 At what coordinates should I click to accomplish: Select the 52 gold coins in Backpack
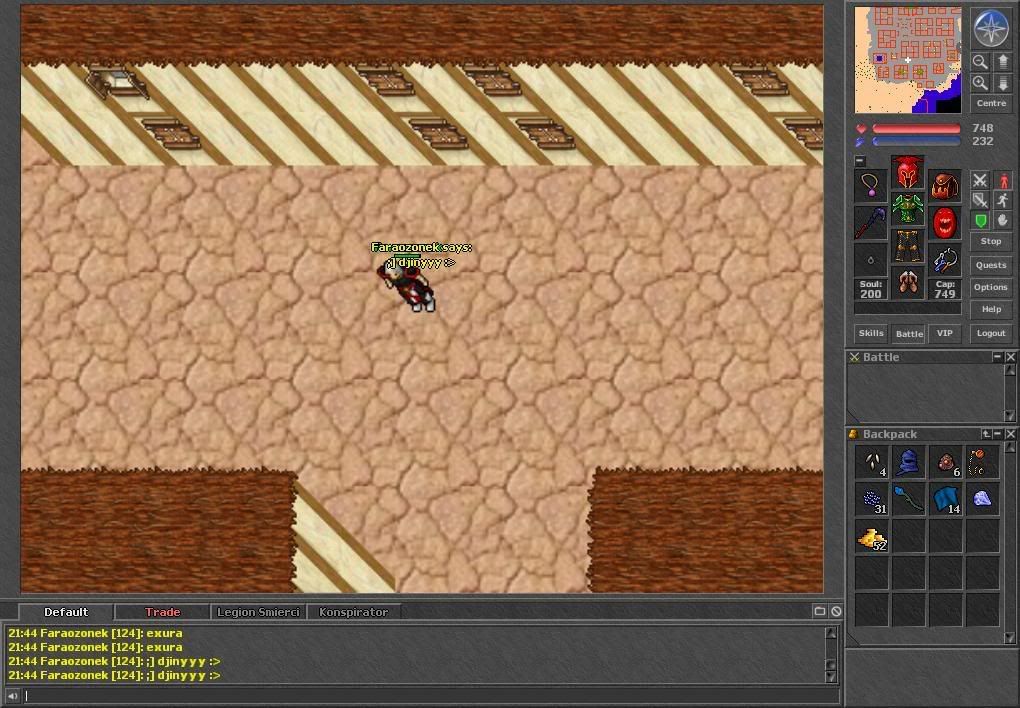(872, 536)
